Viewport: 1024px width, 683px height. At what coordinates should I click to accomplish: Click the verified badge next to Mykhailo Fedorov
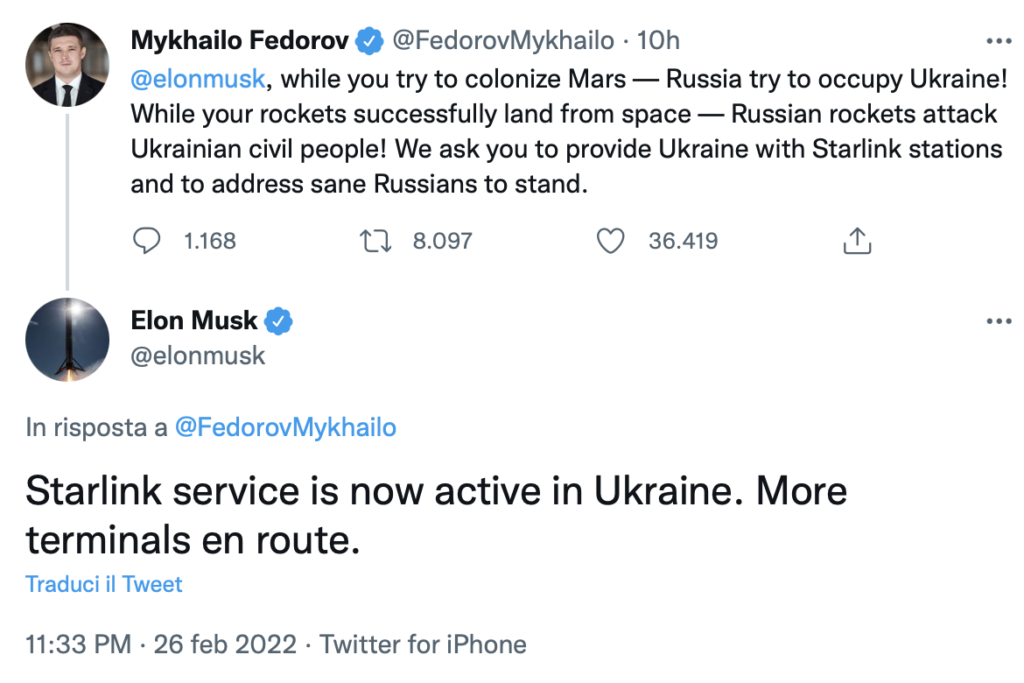(x=369, y=40)
